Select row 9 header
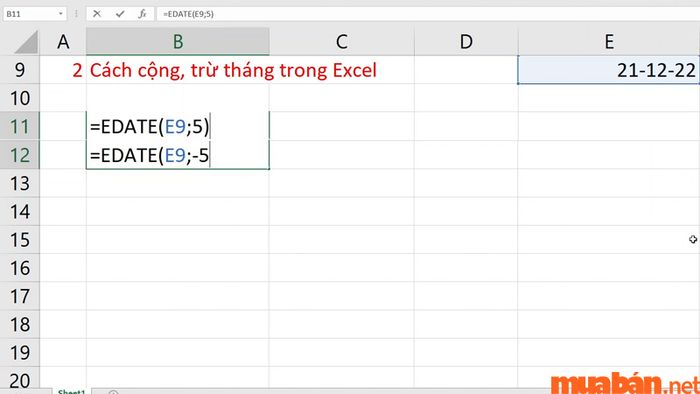700x394 pixels. 20,70
